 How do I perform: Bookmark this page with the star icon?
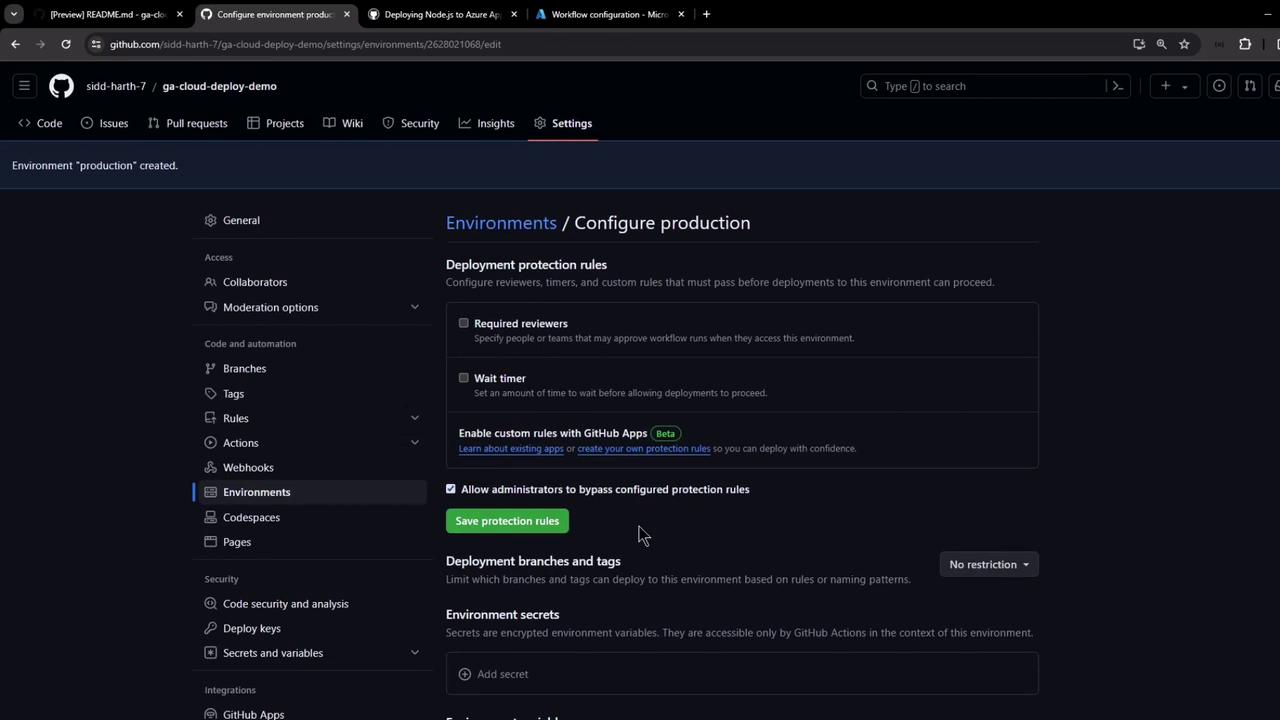pos(1184,44)
